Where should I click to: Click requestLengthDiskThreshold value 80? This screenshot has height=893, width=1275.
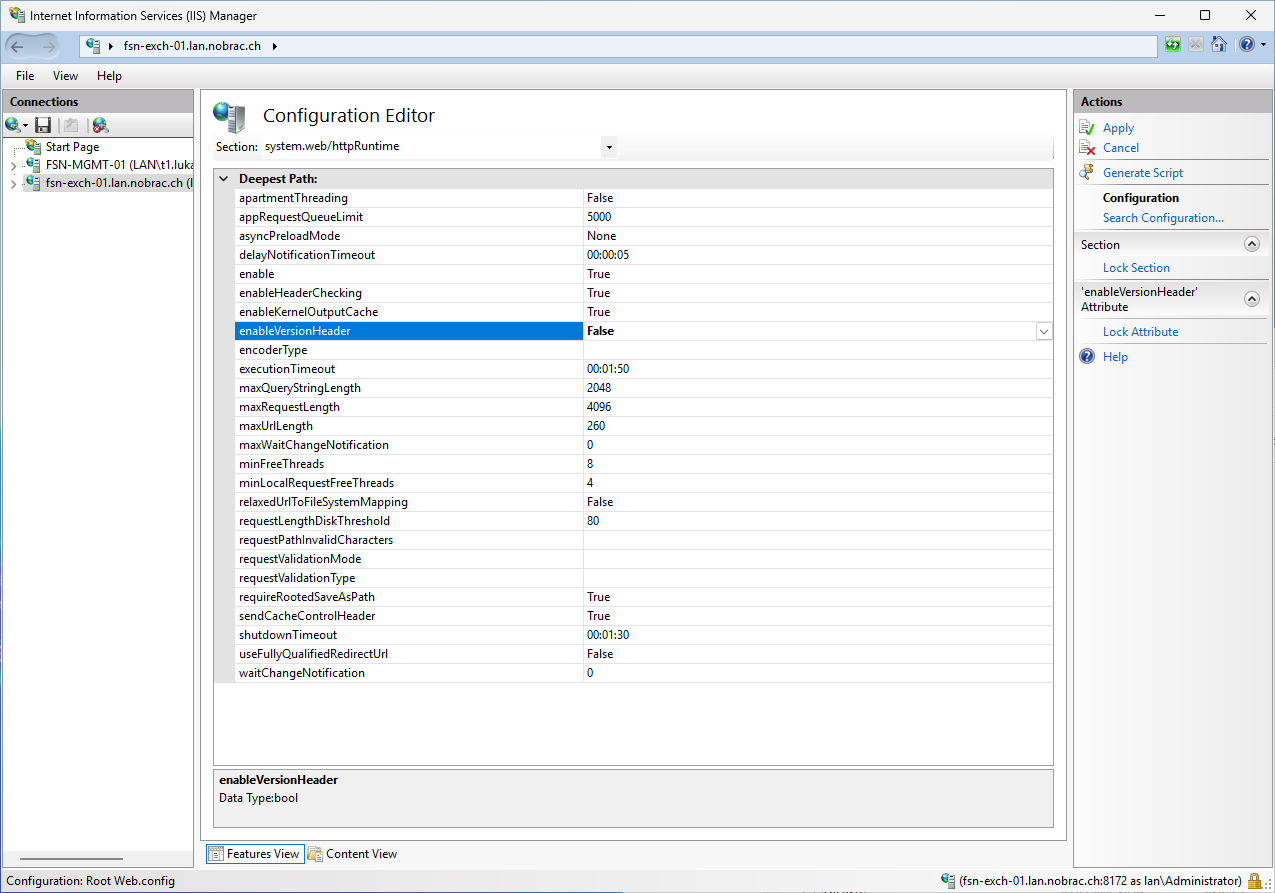click(x=593, y=521)
